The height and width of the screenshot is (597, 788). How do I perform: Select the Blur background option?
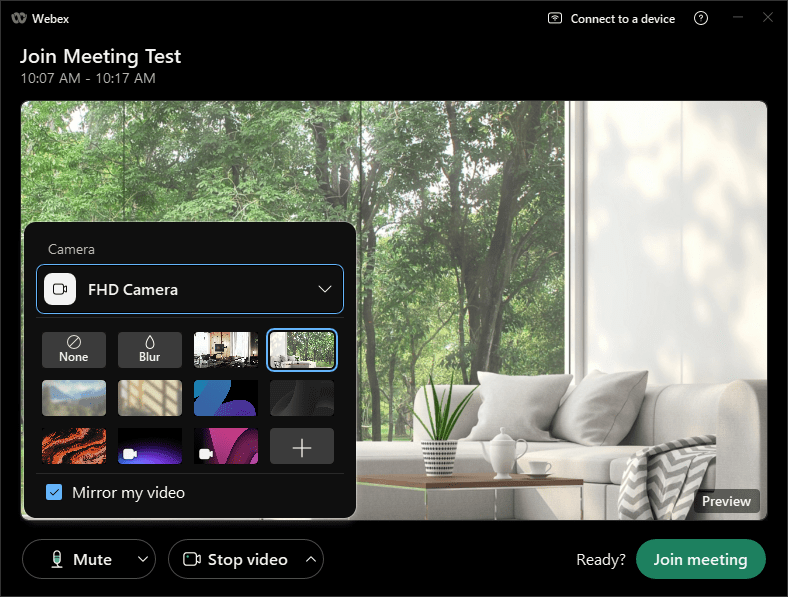[x=150, y=350]
